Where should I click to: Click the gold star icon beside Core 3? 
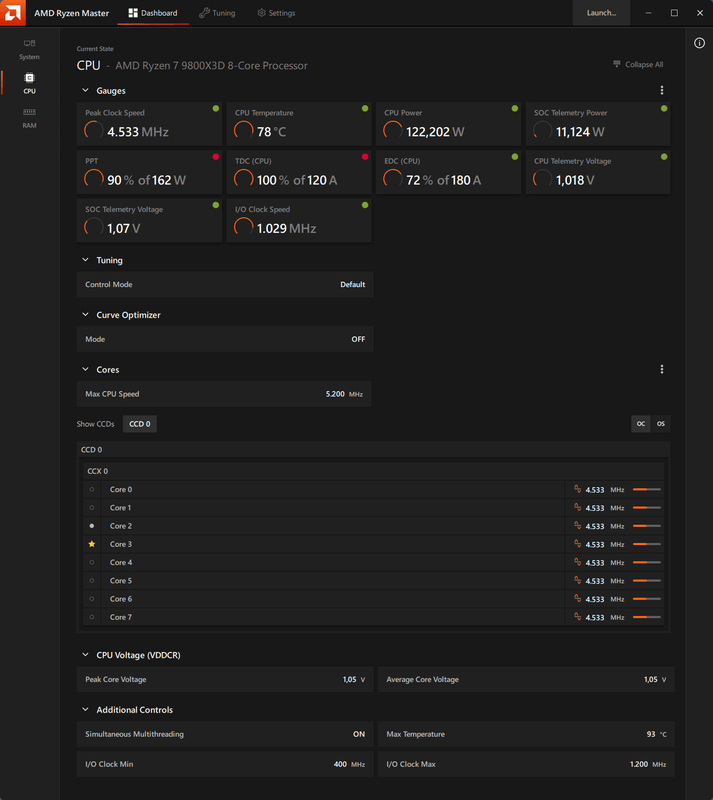coord(92,544)
